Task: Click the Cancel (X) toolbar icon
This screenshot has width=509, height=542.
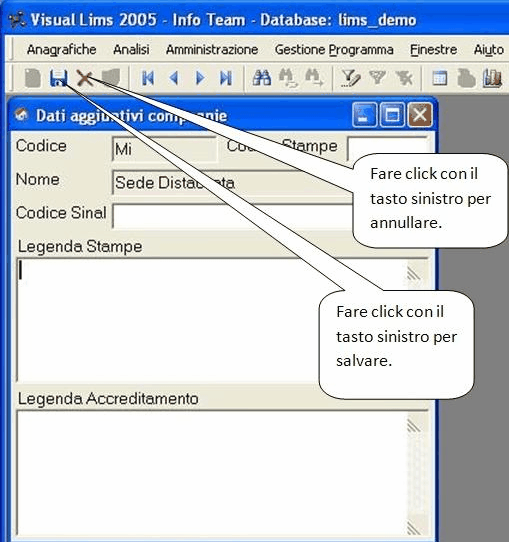Action: [x=85, y=78]
